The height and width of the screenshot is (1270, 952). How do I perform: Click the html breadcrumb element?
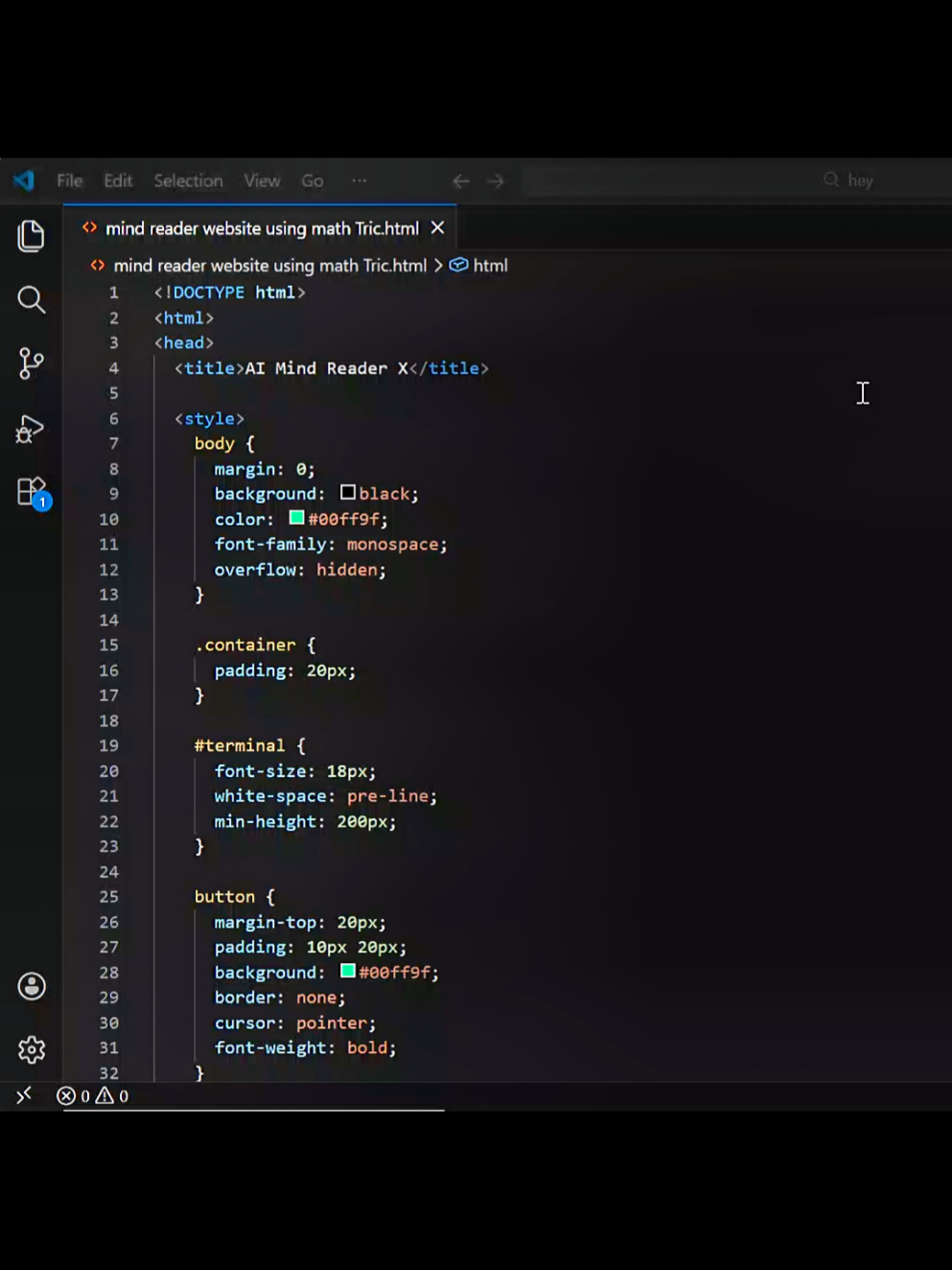coord(490,266)
